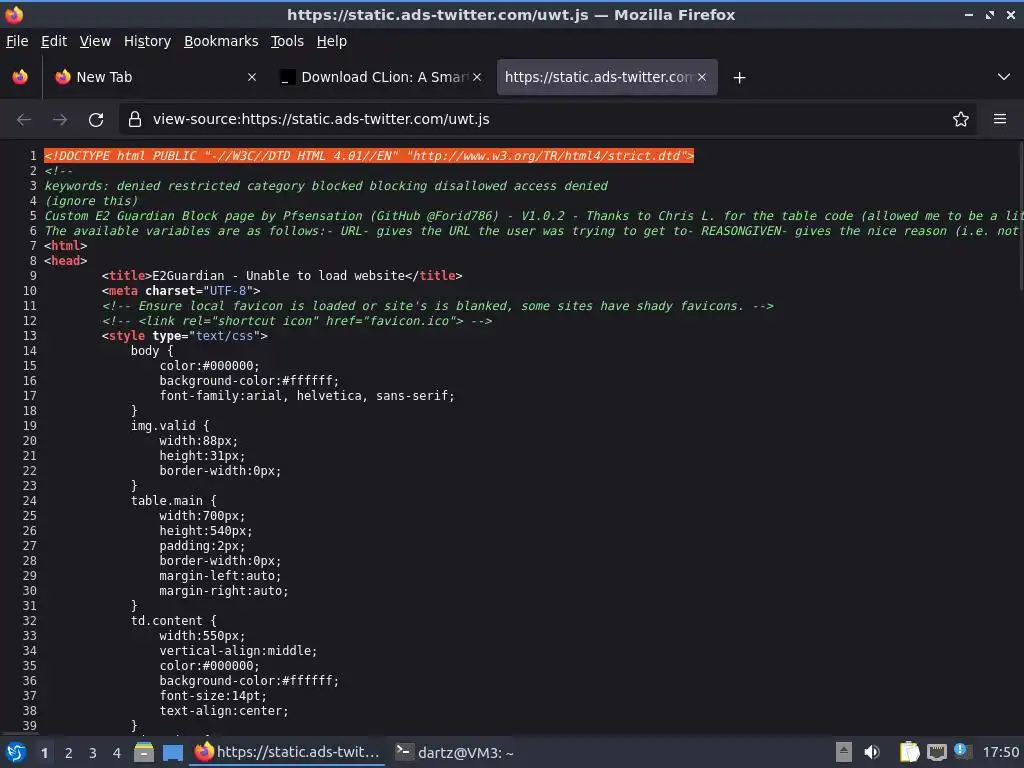Focus the Firefox taskbar window button

point(287,752)
